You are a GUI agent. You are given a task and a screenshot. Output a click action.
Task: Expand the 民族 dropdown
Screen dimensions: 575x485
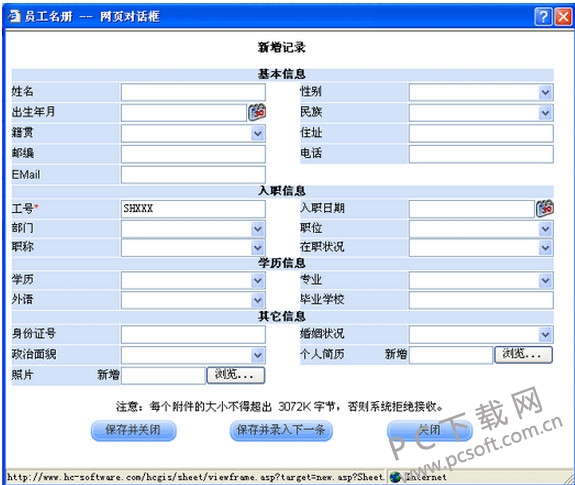[546, 113]
